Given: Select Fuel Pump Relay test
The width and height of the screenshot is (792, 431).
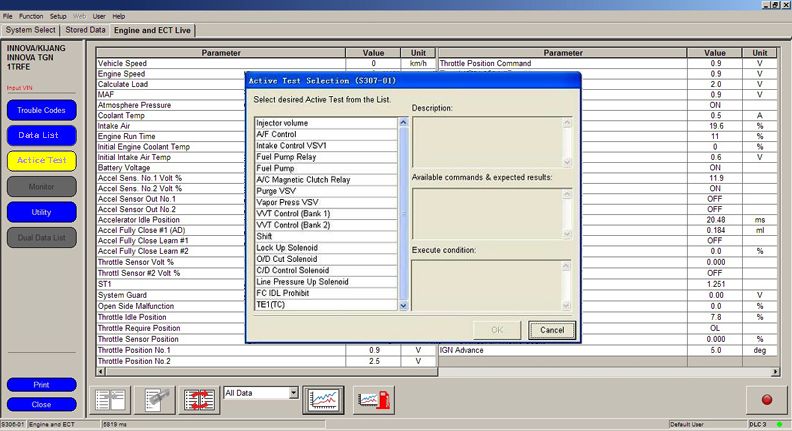Looking at the screenshot, I should click(x=326, y=157).
